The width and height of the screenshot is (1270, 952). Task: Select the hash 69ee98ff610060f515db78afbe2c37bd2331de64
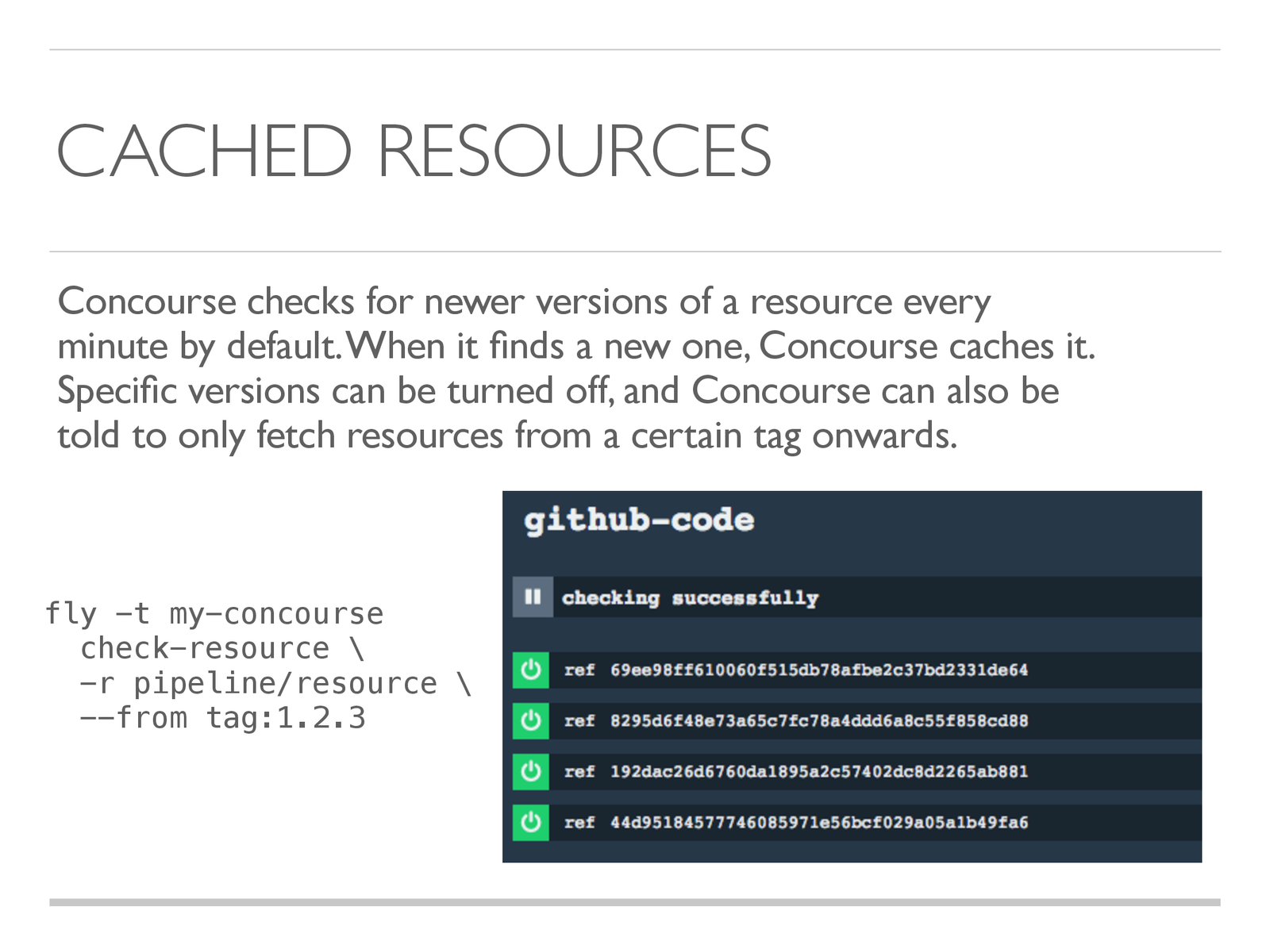point(819,670)
